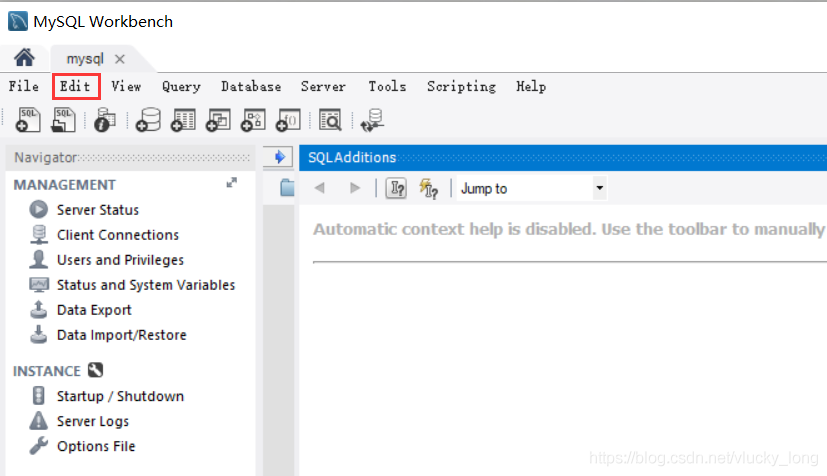
Task: Open the object inspector info icon
Action: pos(105,120)
